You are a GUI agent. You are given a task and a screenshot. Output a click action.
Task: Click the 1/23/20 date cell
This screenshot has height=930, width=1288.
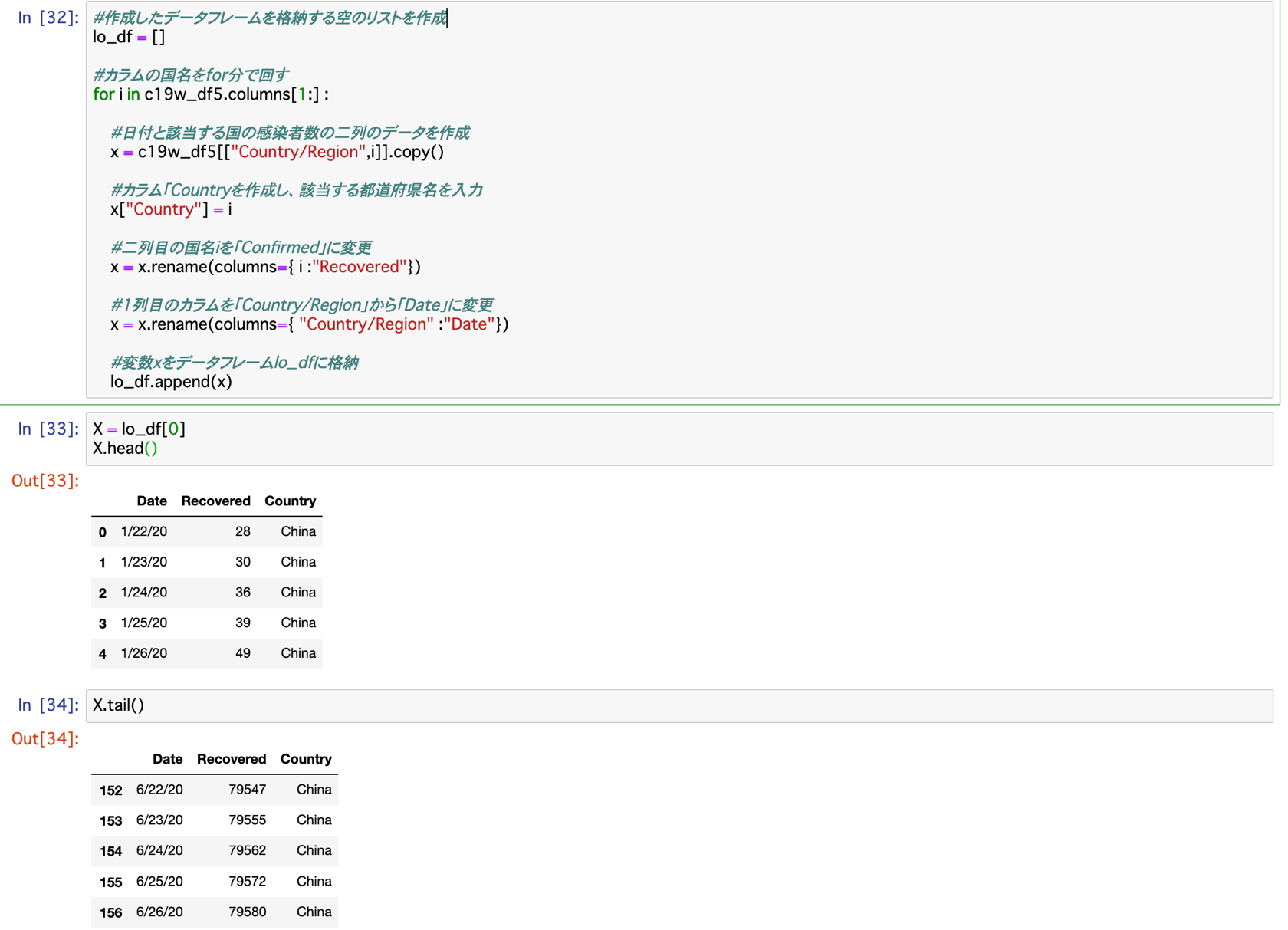tap(144, 562)
